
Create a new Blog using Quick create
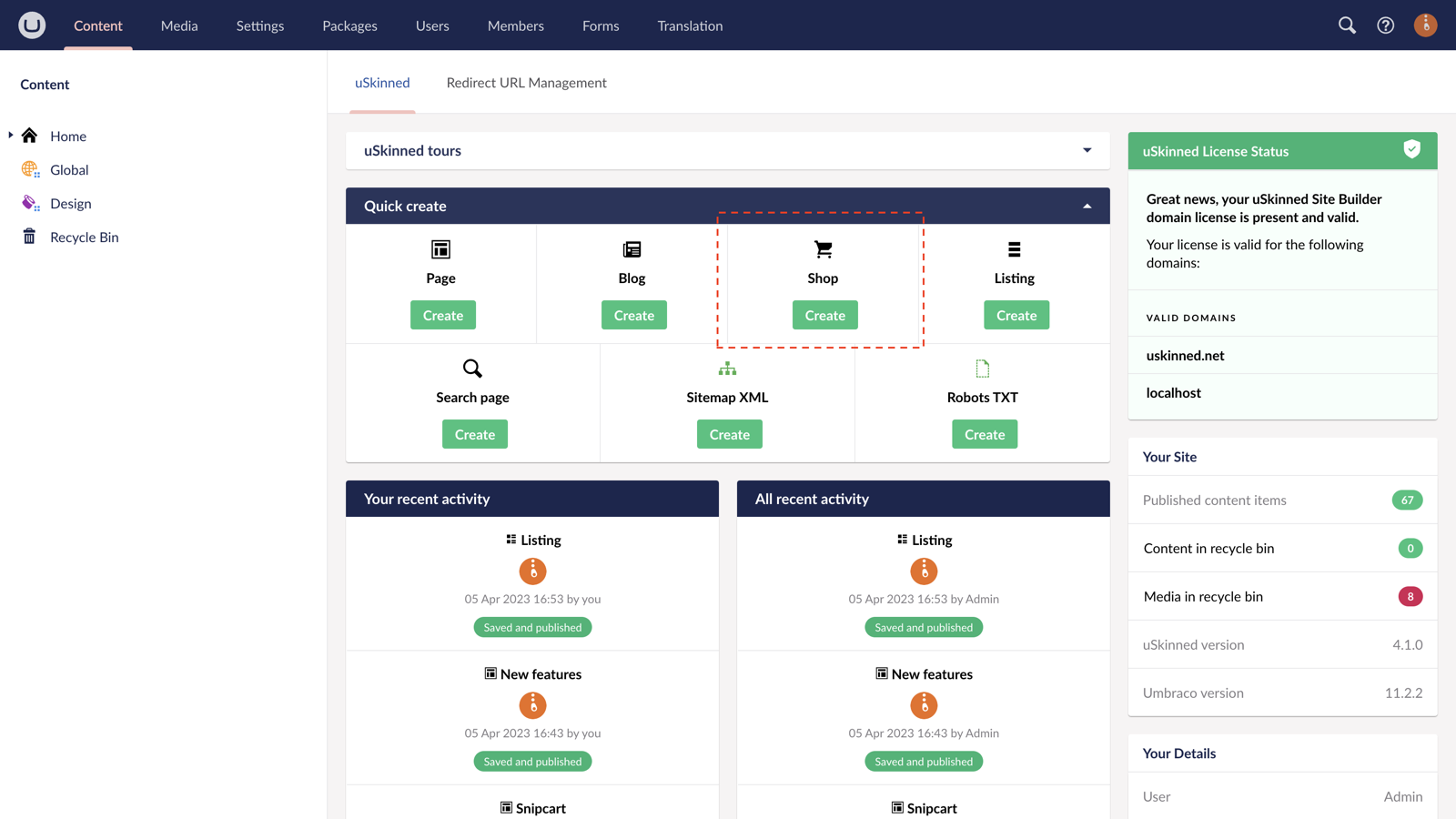coord(633,315)
